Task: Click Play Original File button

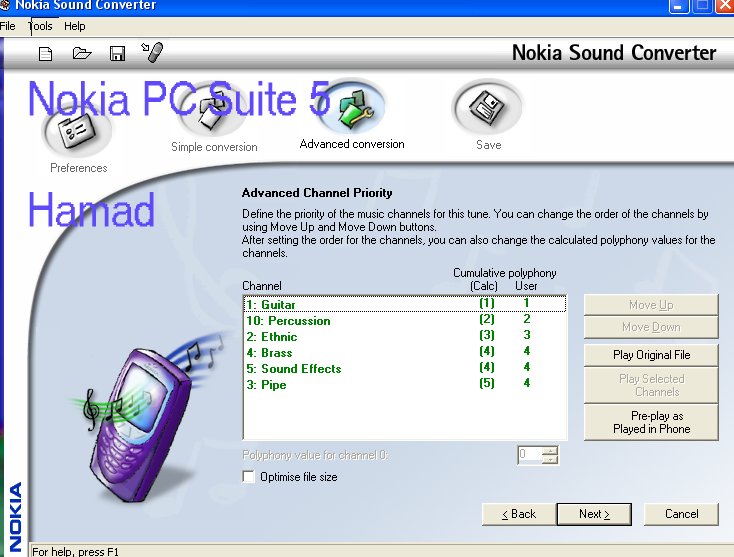Action: pos(651,355)
